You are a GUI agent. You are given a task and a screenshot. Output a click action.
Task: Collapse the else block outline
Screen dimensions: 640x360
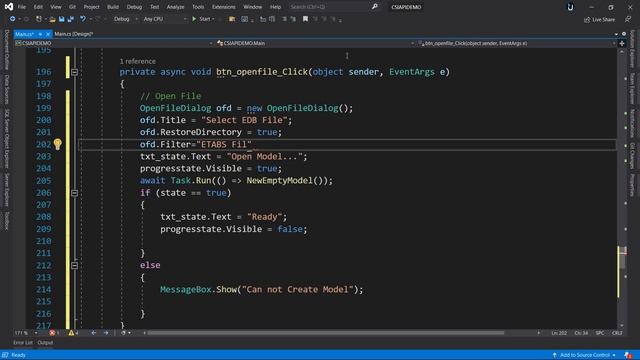click(x=75, y=265)
